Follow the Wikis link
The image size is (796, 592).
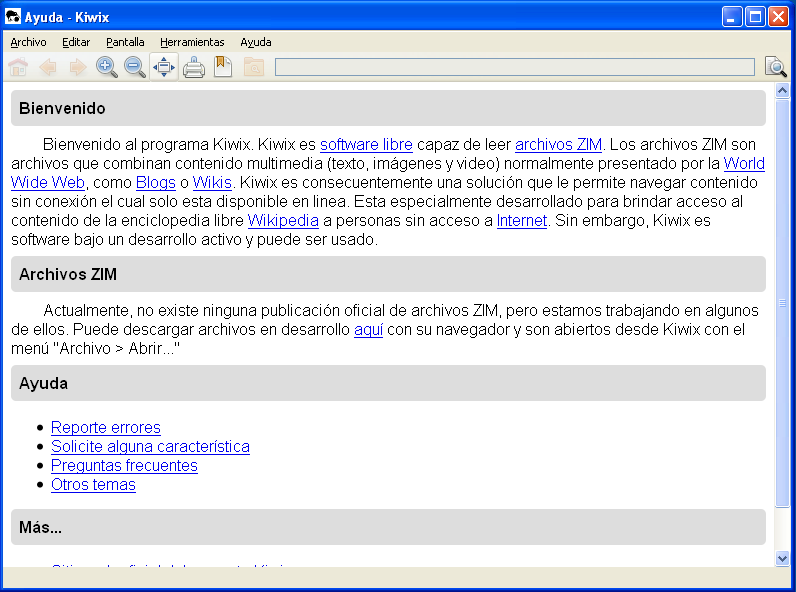[212, 183]
